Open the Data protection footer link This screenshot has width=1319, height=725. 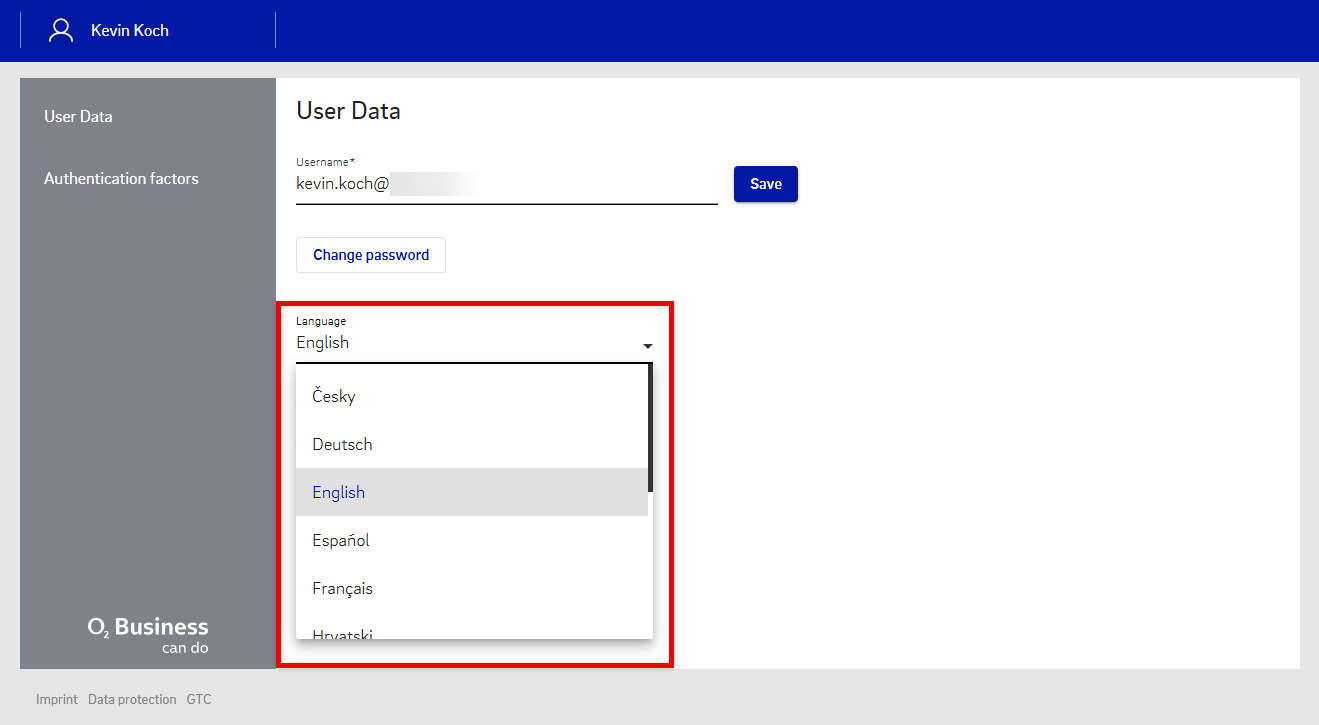(x=132, y=700)
